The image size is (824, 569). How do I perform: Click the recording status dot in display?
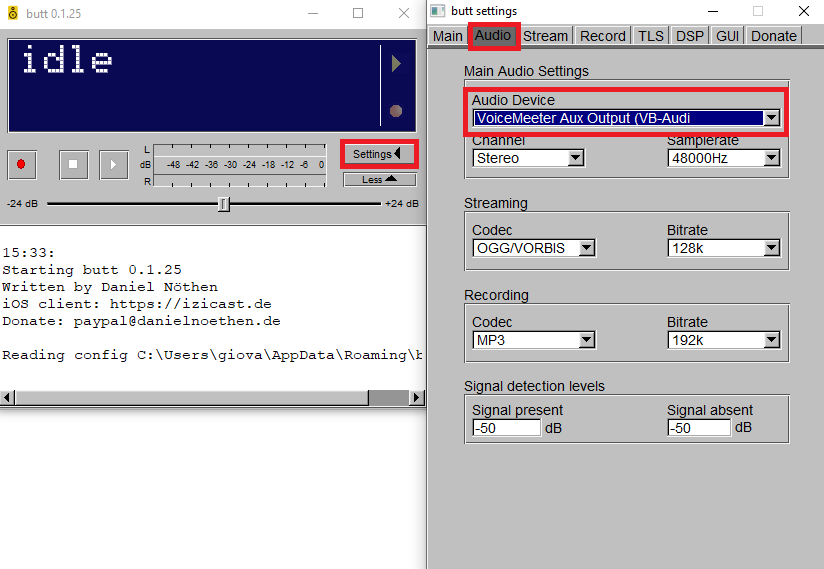396,111
